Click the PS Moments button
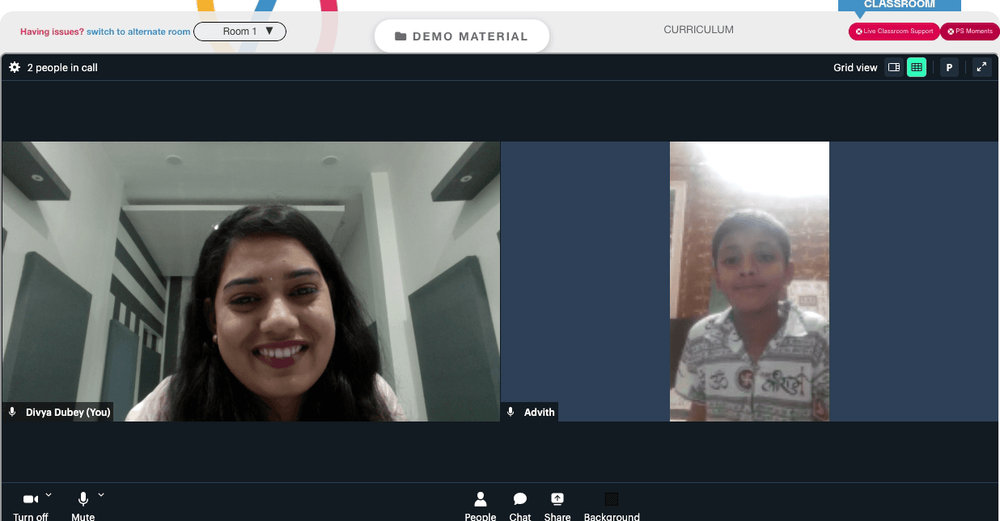Screen dimensions: 1000x521 [x=970, y=31]
